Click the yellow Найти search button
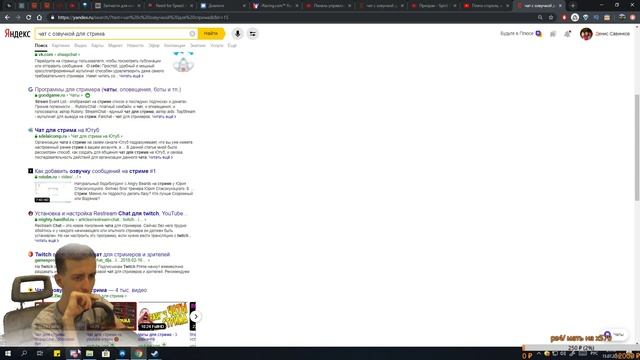Screen dimensions: 640x360 tap(211, 34)
